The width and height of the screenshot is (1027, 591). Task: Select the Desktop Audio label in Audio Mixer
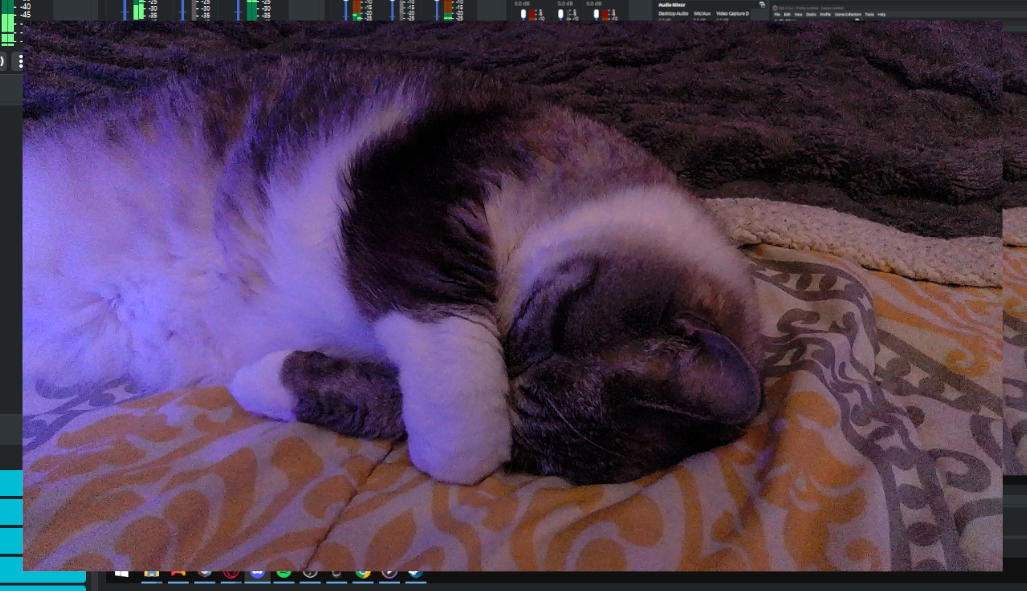click(x=673, y=13)
